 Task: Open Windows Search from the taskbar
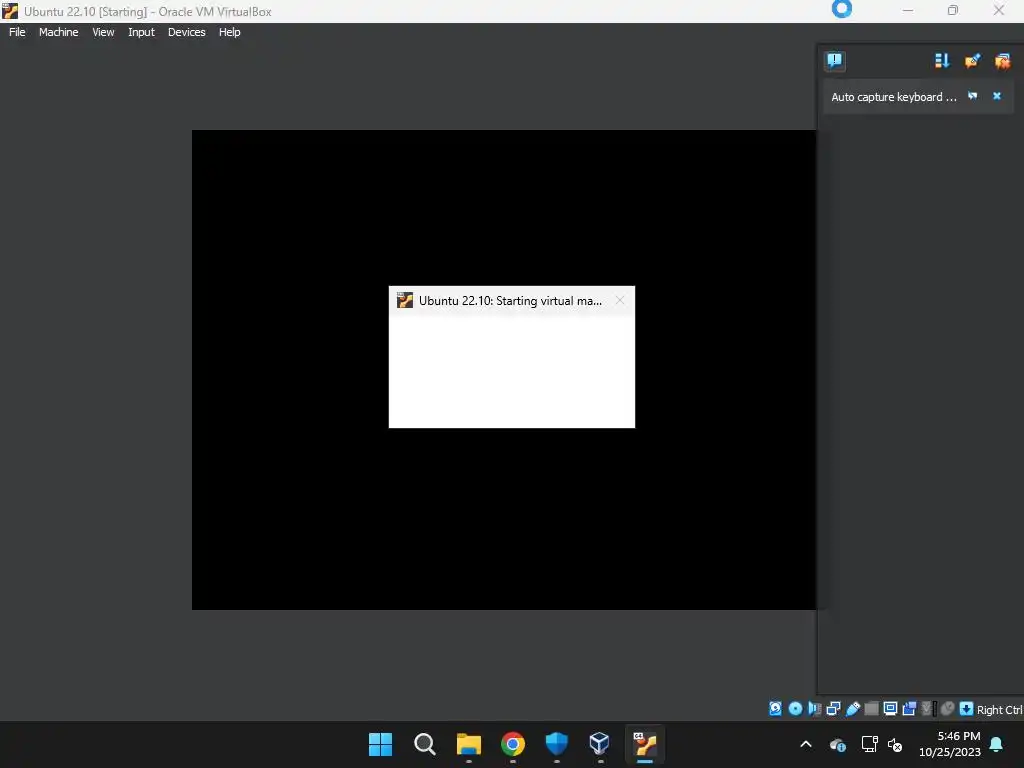(424, 744)
